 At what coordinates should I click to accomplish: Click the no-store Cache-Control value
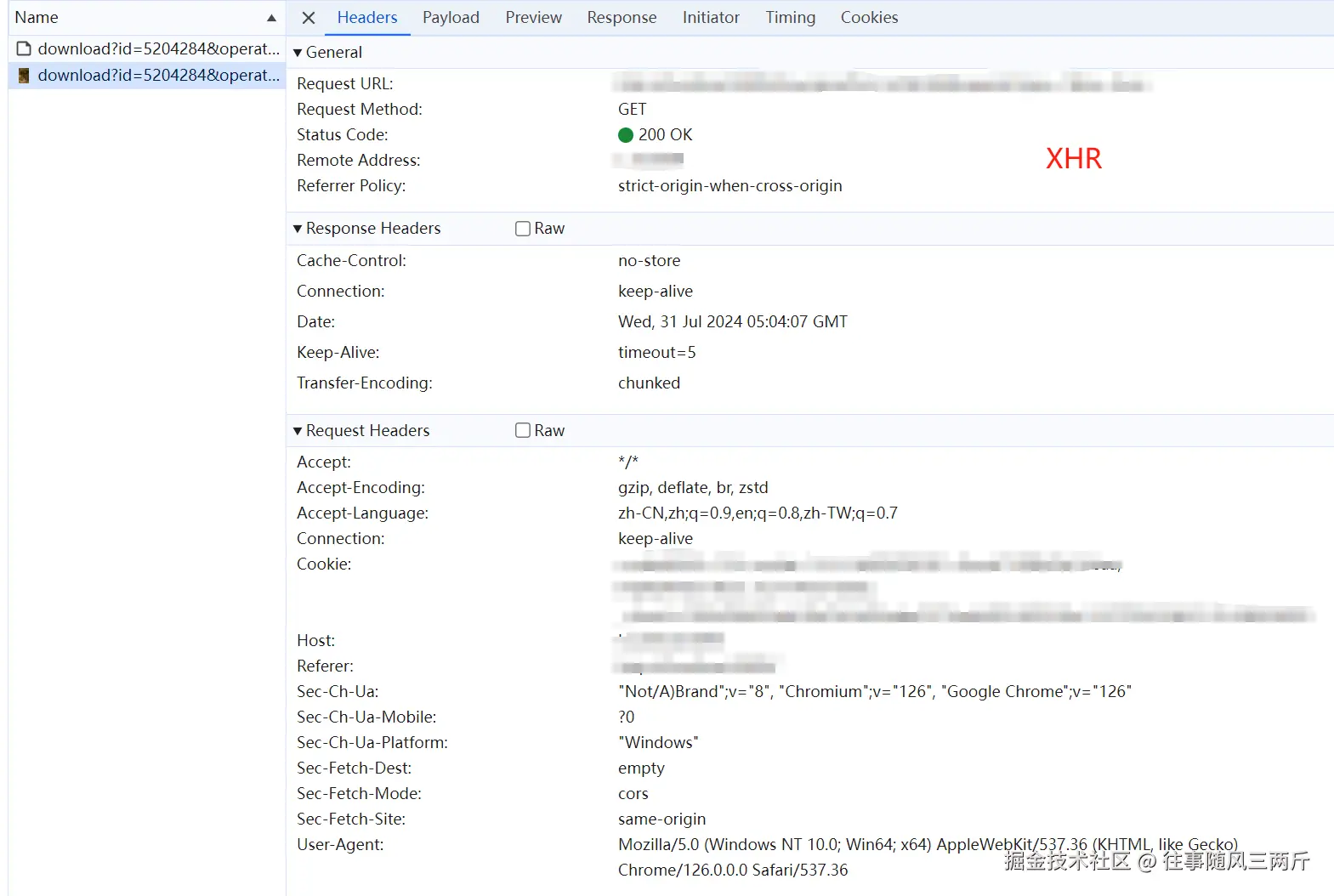coord(649,261)
